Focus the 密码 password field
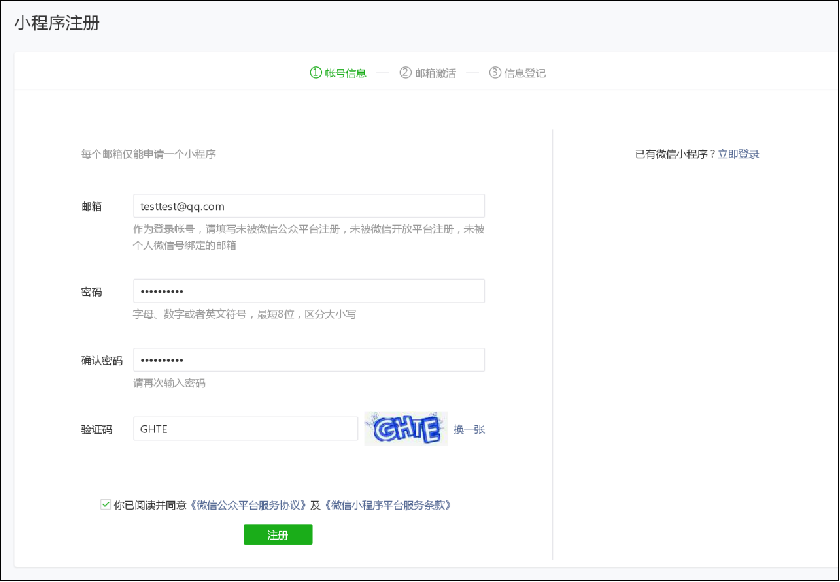Screen dimensions: 840x582 coord(309,291)
